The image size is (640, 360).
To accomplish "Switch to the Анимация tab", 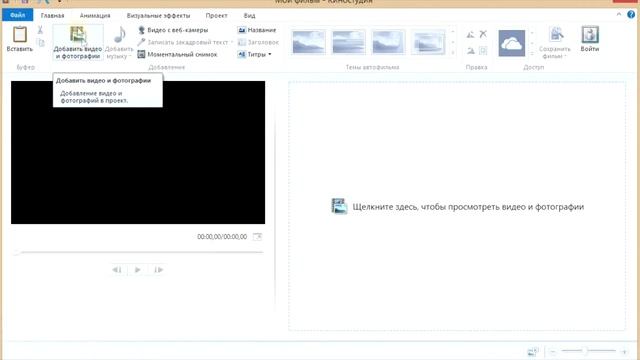I will [95, 16].
